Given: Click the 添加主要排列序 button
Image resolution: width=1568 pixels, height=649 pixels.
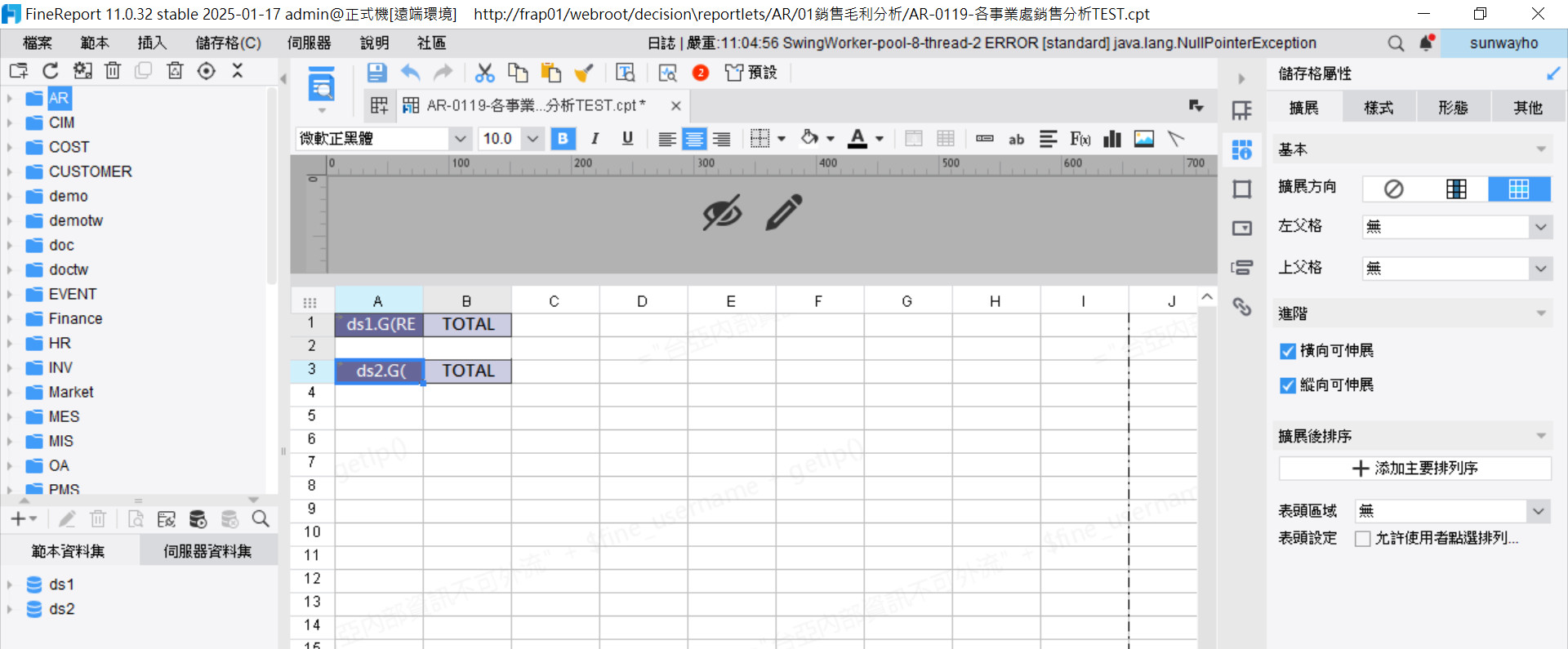Looking at the screenshot, I should (x=1414, y=469).
